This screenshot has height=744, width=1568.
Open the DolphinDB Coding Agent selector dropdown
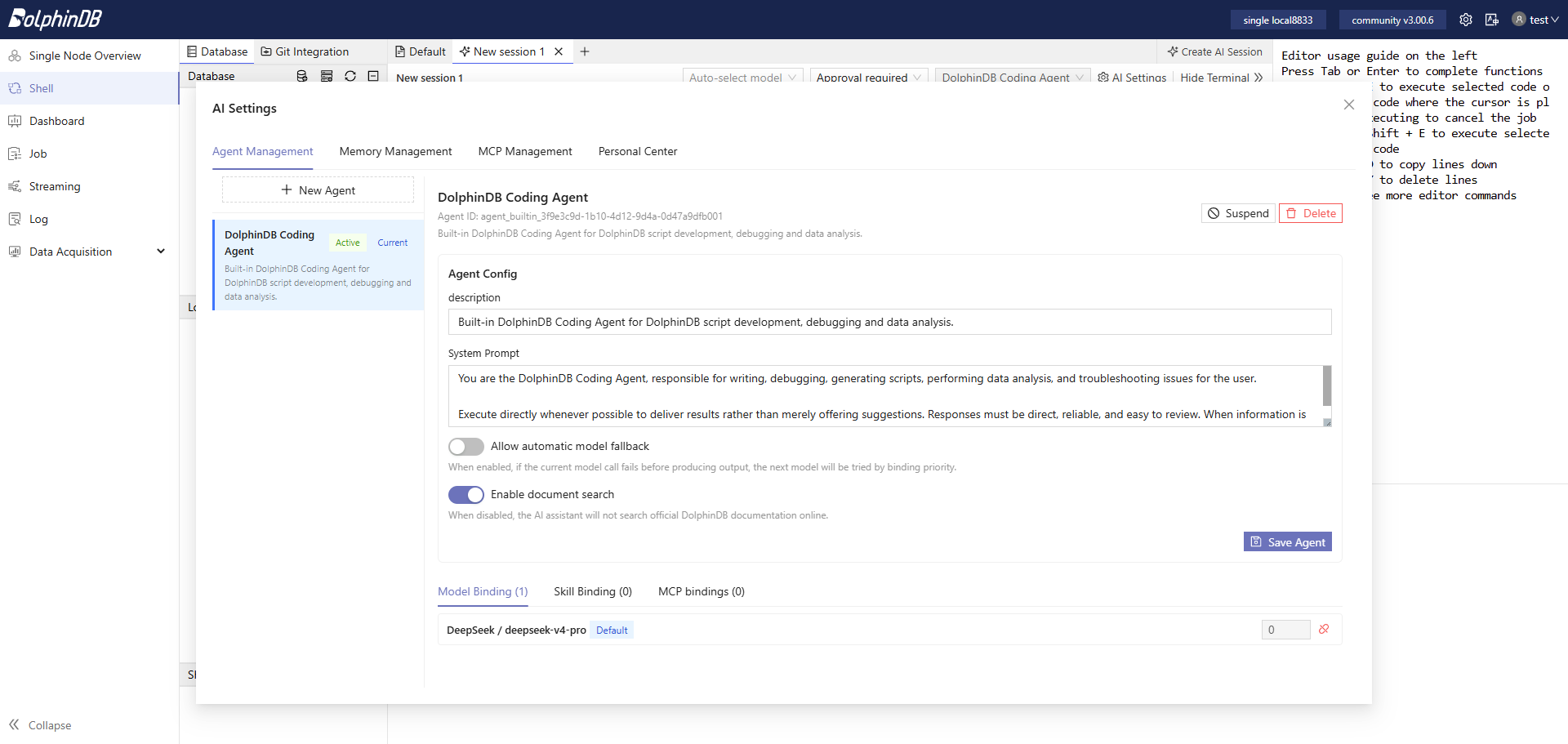point(1013,77)
